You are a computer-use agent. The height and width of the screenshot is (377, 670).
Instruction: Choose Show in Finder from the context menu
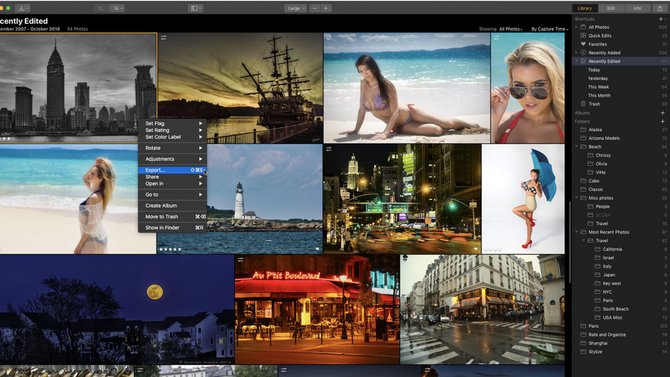(173, 228)
